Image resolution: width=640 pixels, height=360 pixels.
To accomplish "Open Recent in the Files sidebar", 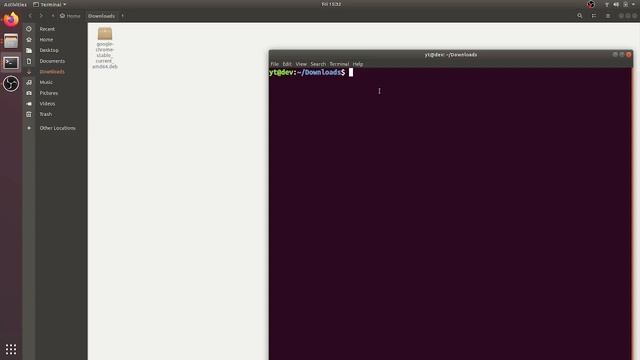I will coord(55,29).
